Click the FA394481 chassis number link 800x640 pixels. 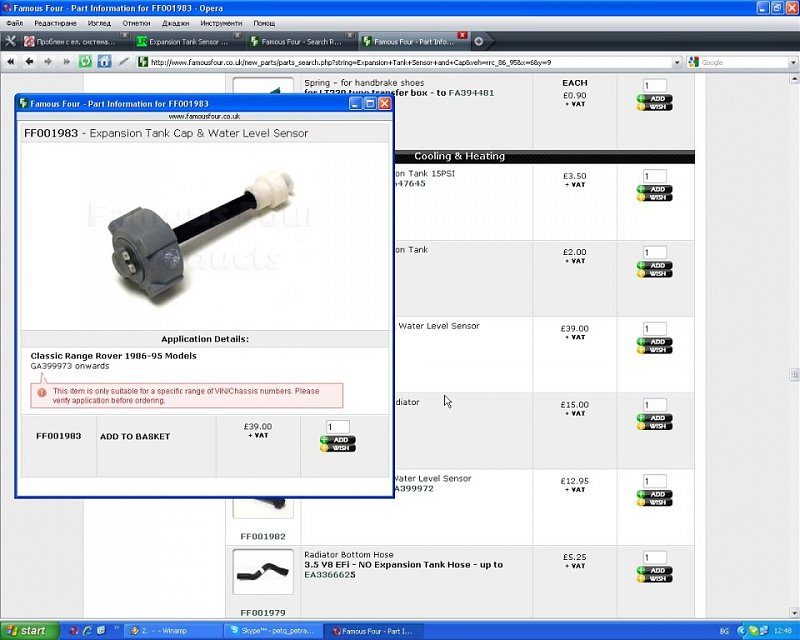click(471, 93)
